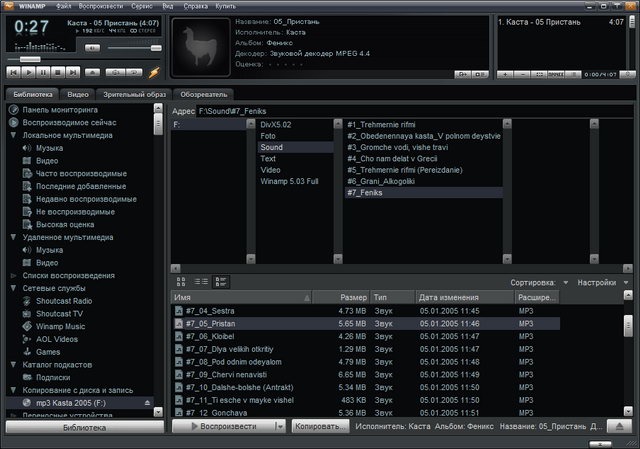Click the track seek bar handle
Screen dimensions: 640x449
(x=30, y=60)
